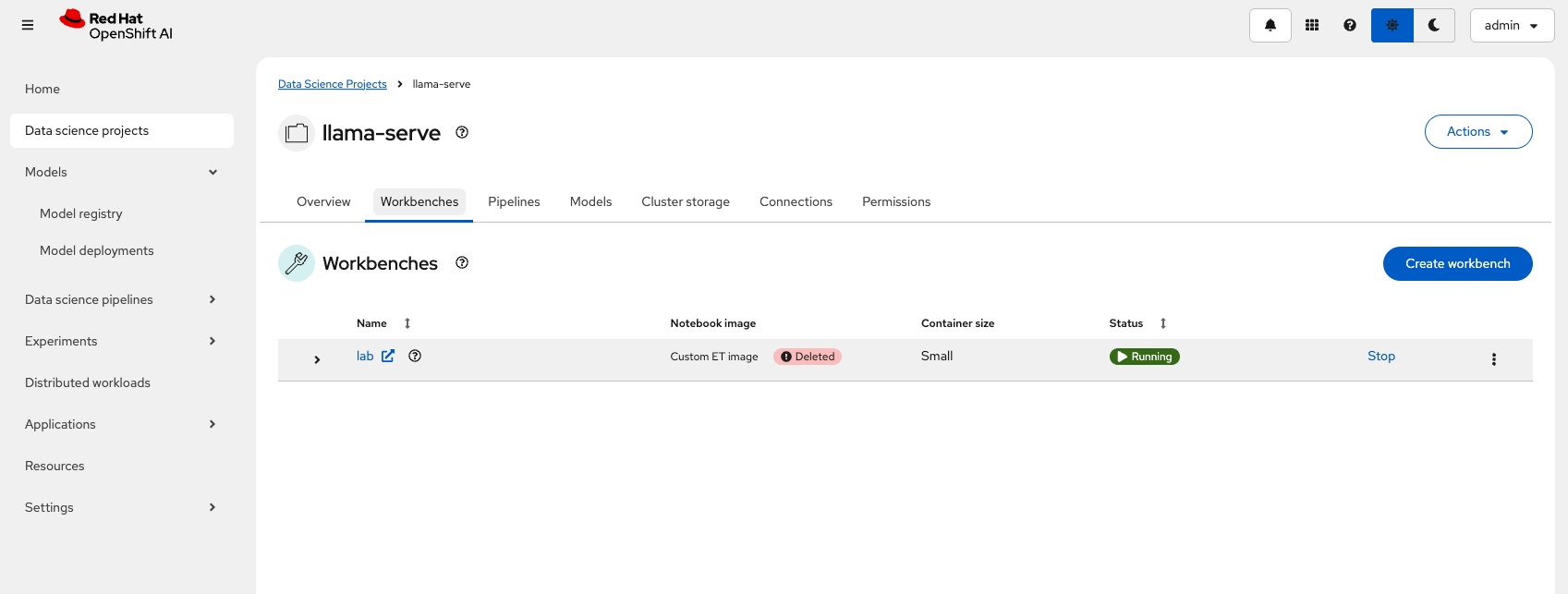This screenshot has width=1568, height=594.
Task: Go to Home in sidebar
Action: [x=122, y=89]
